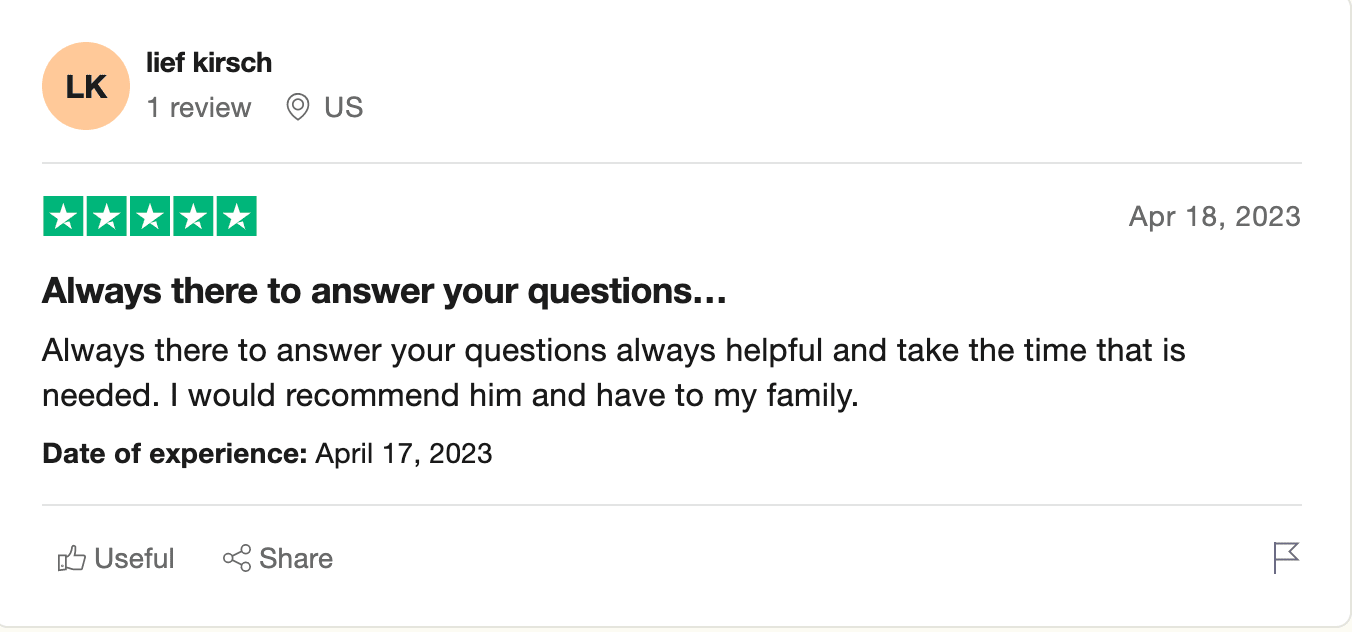Click the third green rating star

click(x=150, y=217)
